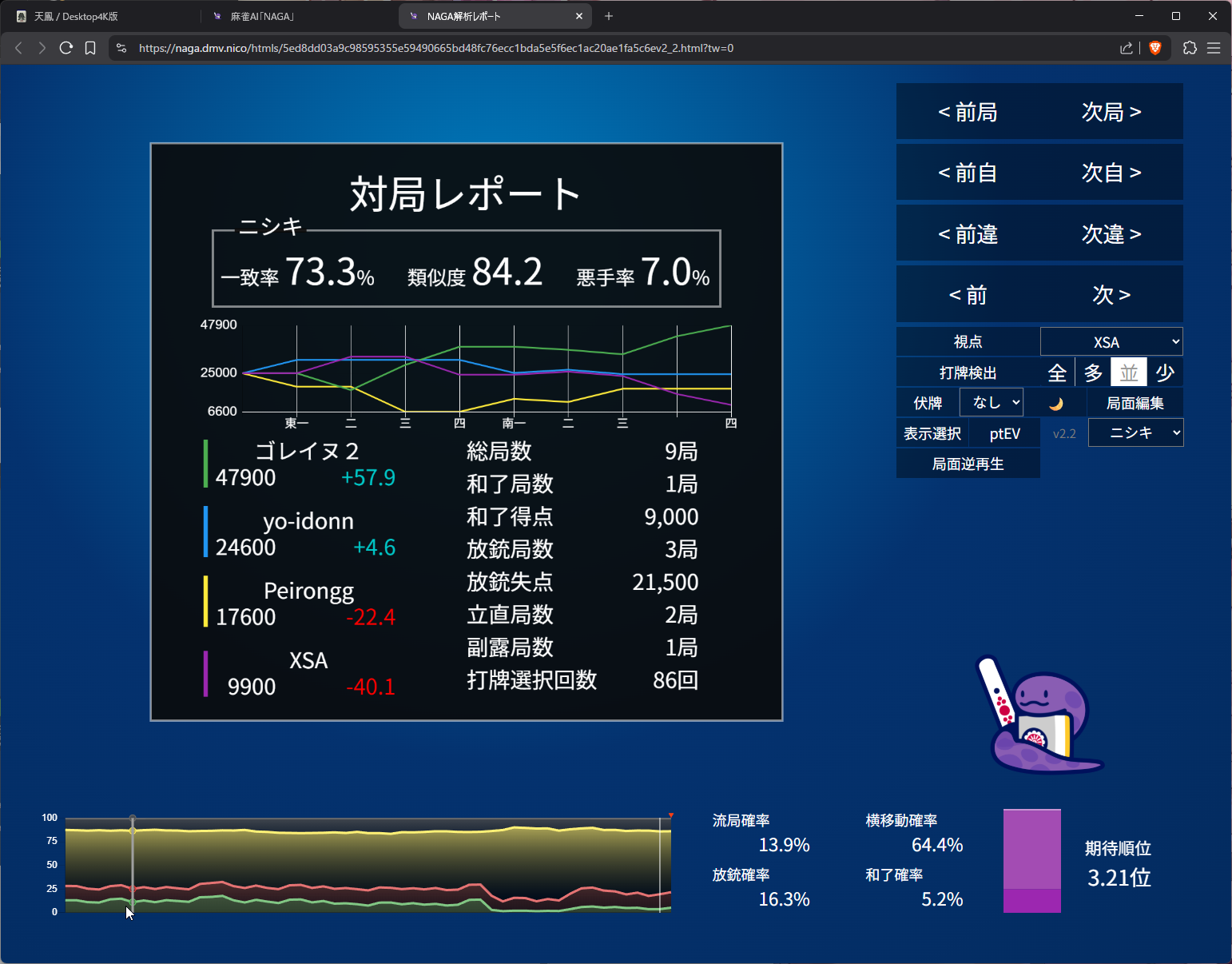Toggle the moon night mode icon
The image size is (1232, 964).
(x=1055, y=403)
